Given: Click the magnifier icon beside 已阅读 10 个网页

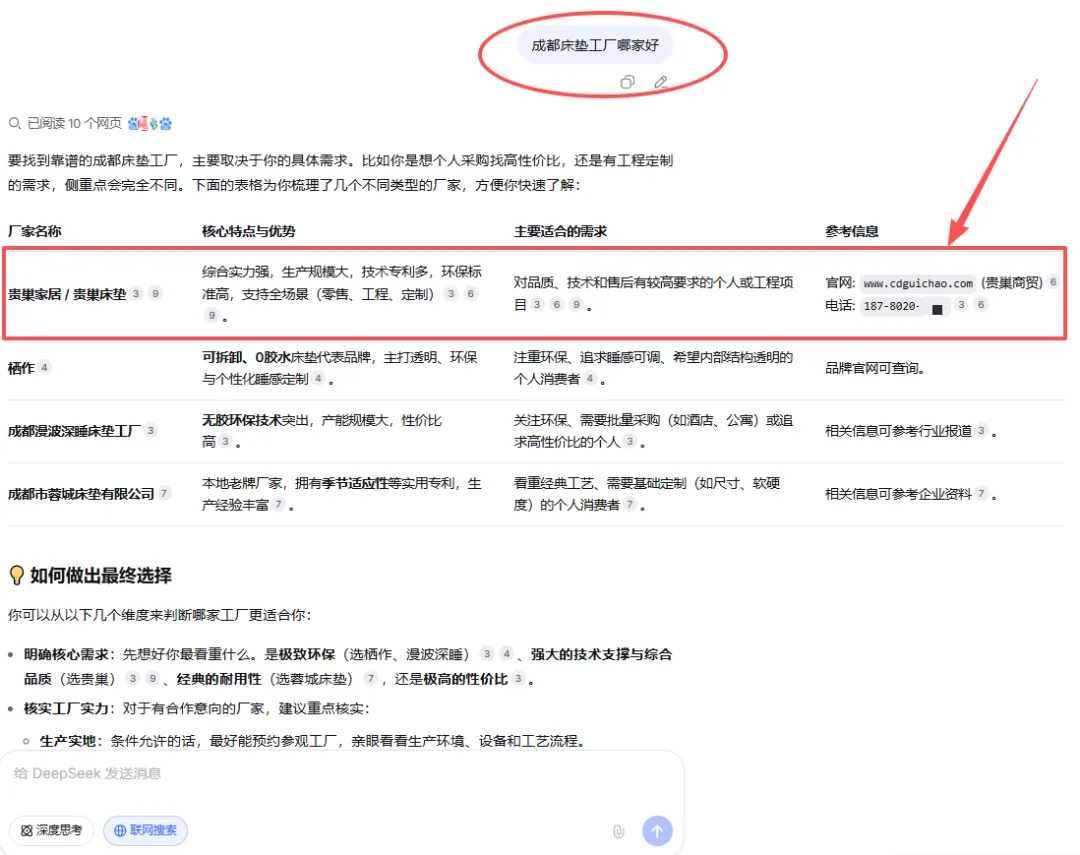Looking at the screenshot, I should click(x=14, y=123).
